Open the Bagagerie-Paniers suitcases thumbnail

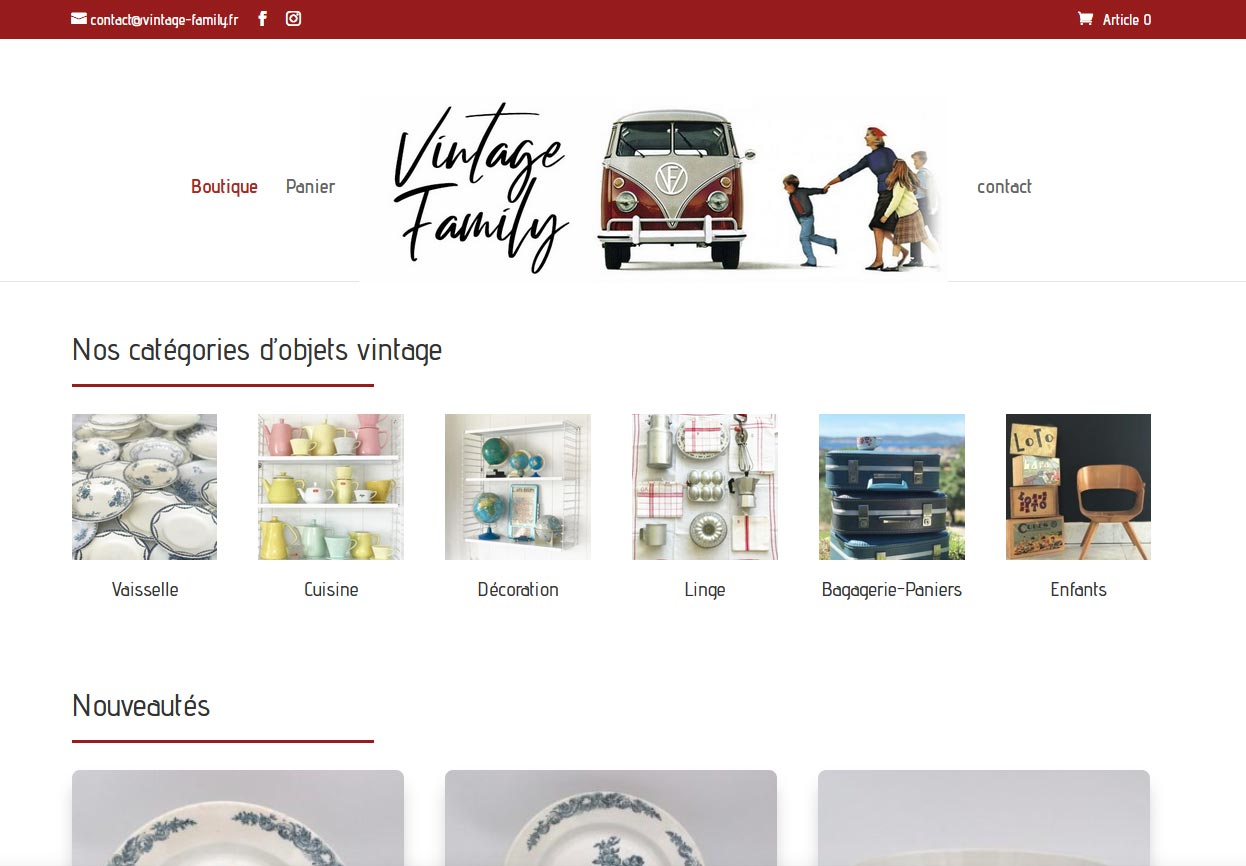click(892, 487)
